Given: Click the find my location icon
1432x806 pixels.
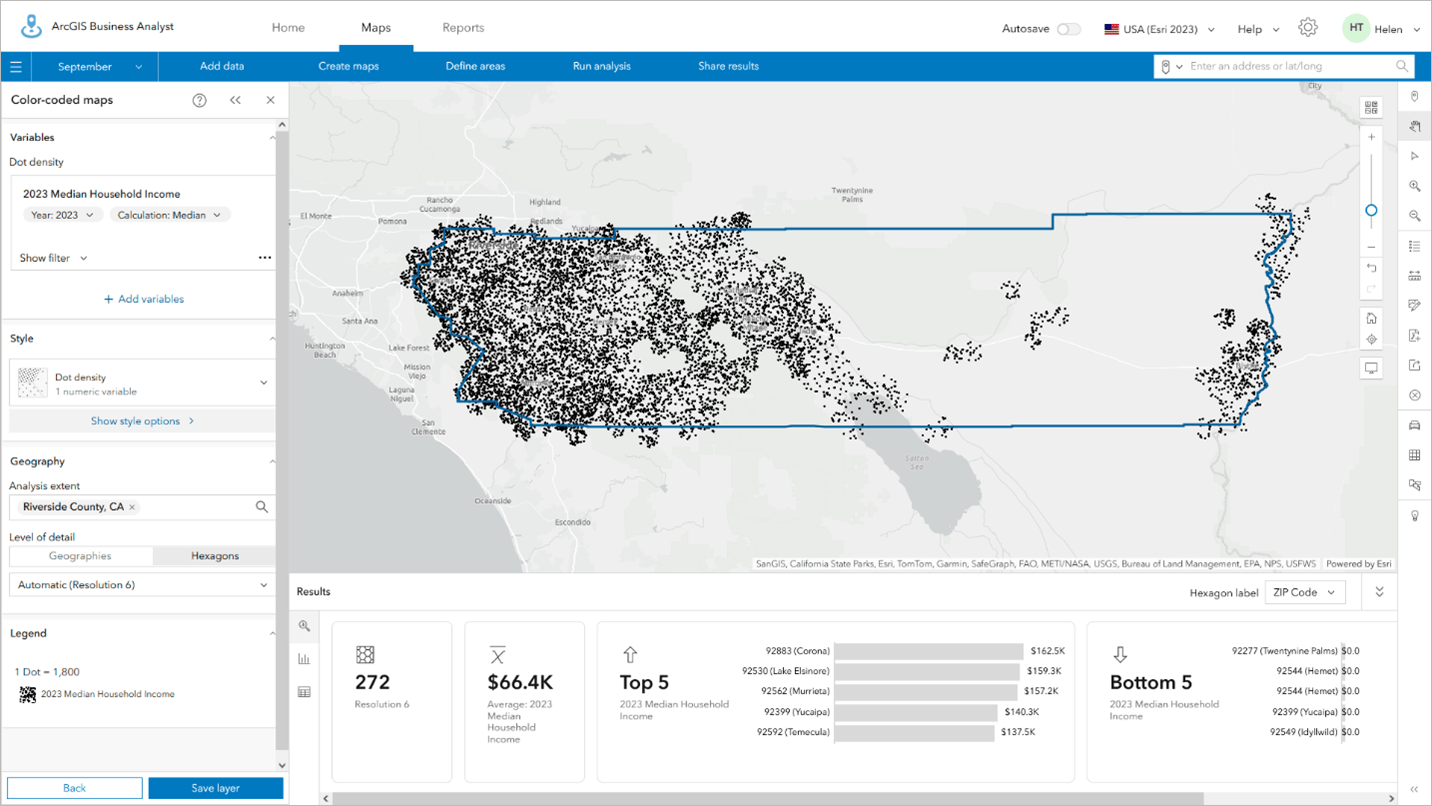Looking at the screenshot, I should click(x=1371, y=338).
